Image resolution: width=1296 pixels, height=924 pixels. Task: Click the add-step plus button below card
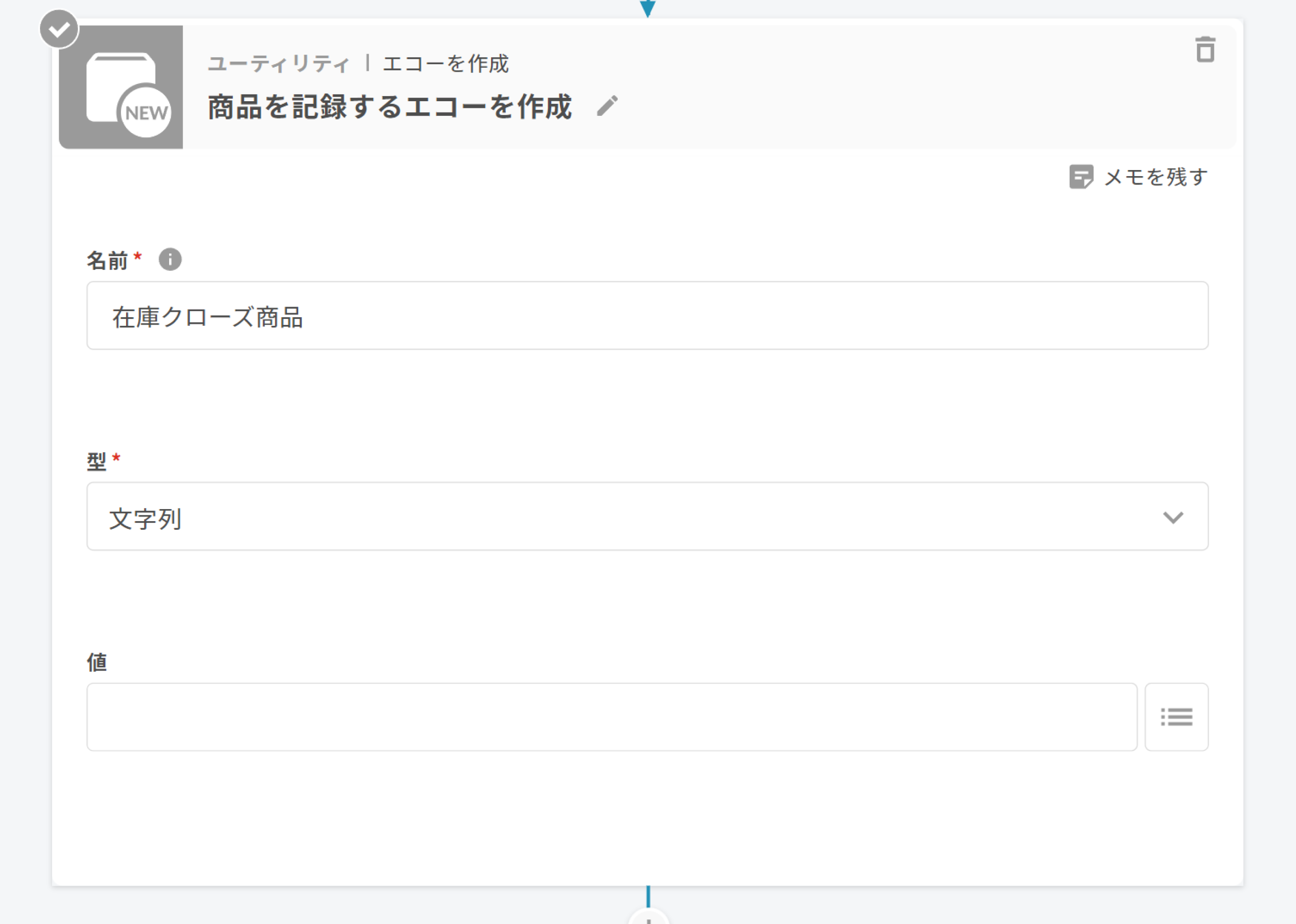[649, 917]
